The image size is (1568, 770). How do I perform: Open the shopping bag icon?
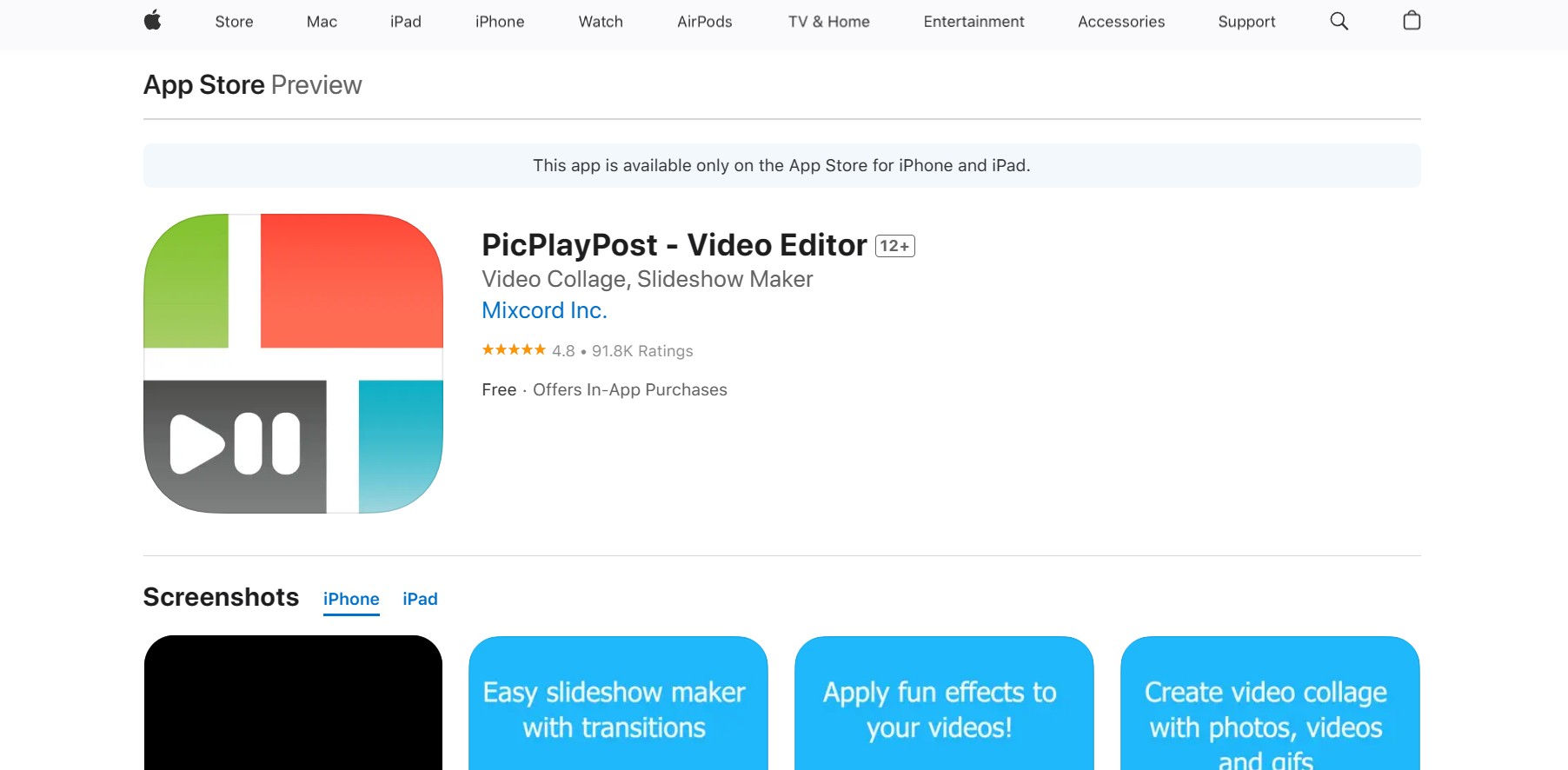[1412, 20]
